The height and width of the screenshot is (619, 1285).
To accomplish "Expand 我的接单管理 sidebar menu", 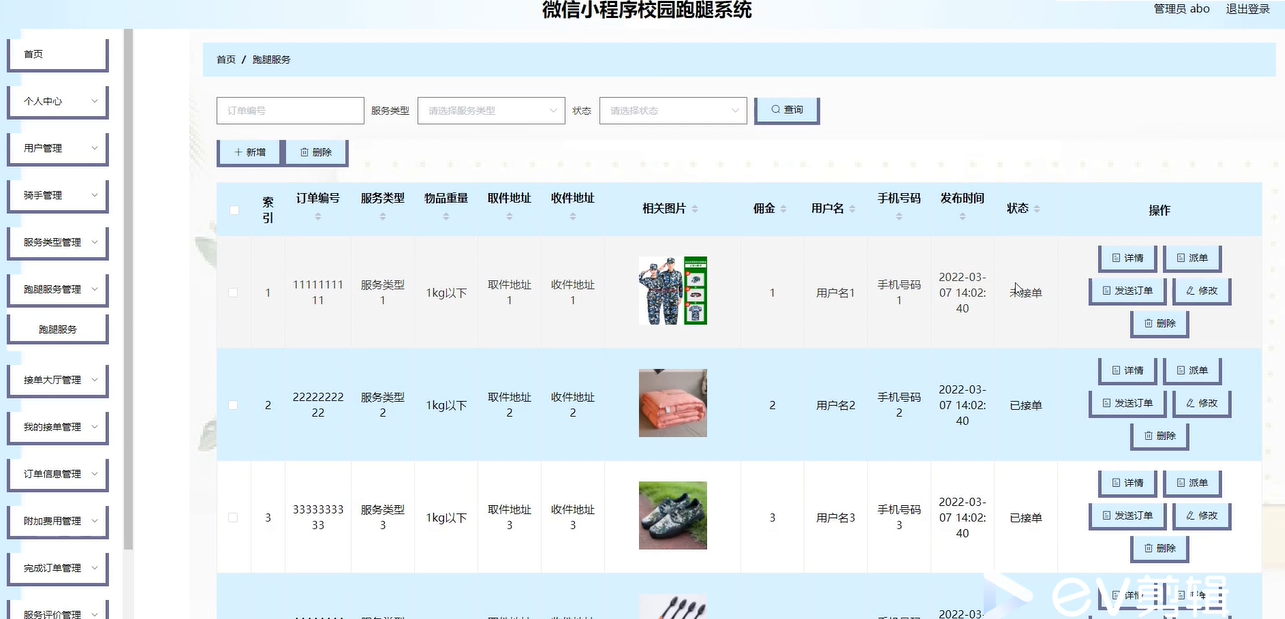I will [57, 427].
